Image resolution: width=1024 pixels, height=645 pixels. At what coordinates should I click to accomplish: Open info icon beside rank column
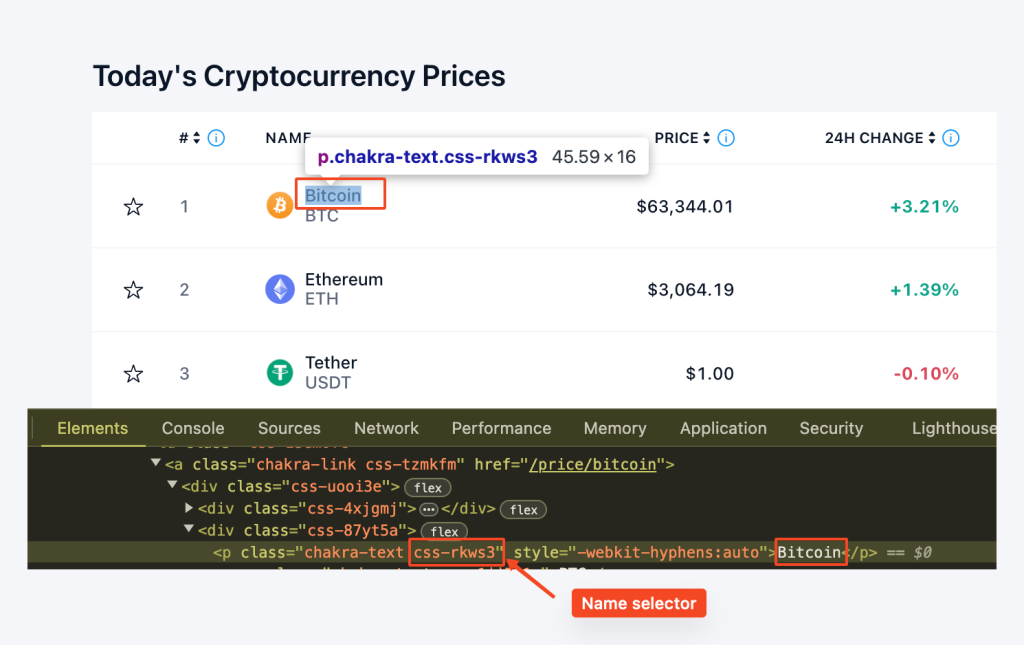tap(216, 138)
